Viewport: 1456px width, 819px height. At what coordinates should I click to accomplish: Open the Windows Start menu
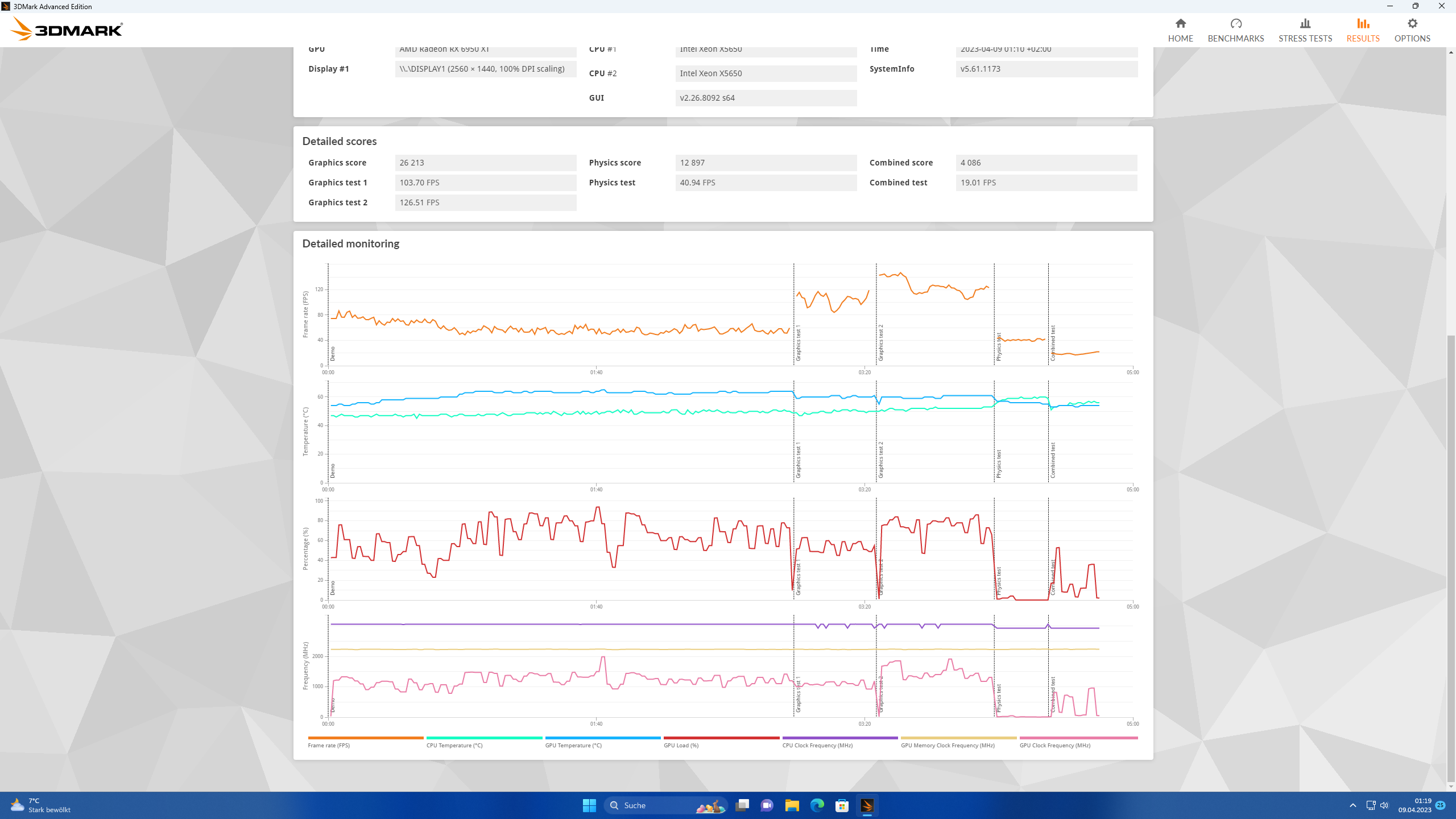coord(589,805)
